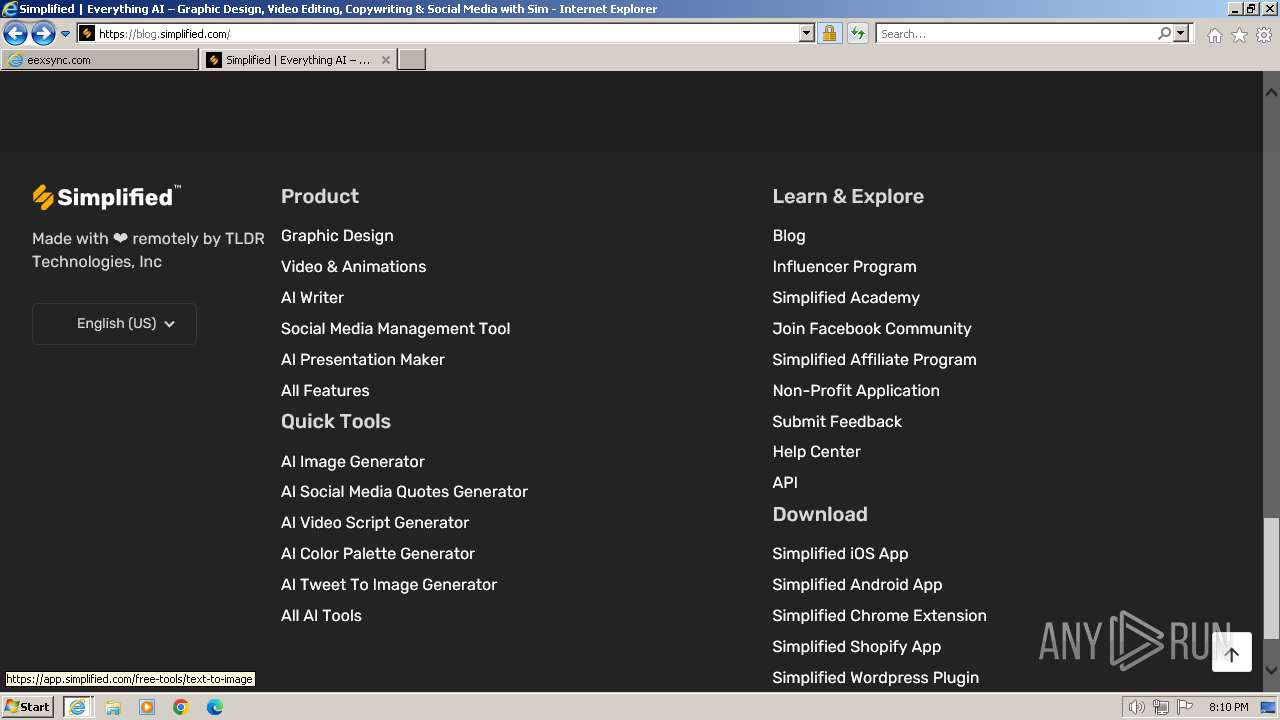Open the Influencer Program link
This screenshot has height=720, width=1280.
[844, 267]
